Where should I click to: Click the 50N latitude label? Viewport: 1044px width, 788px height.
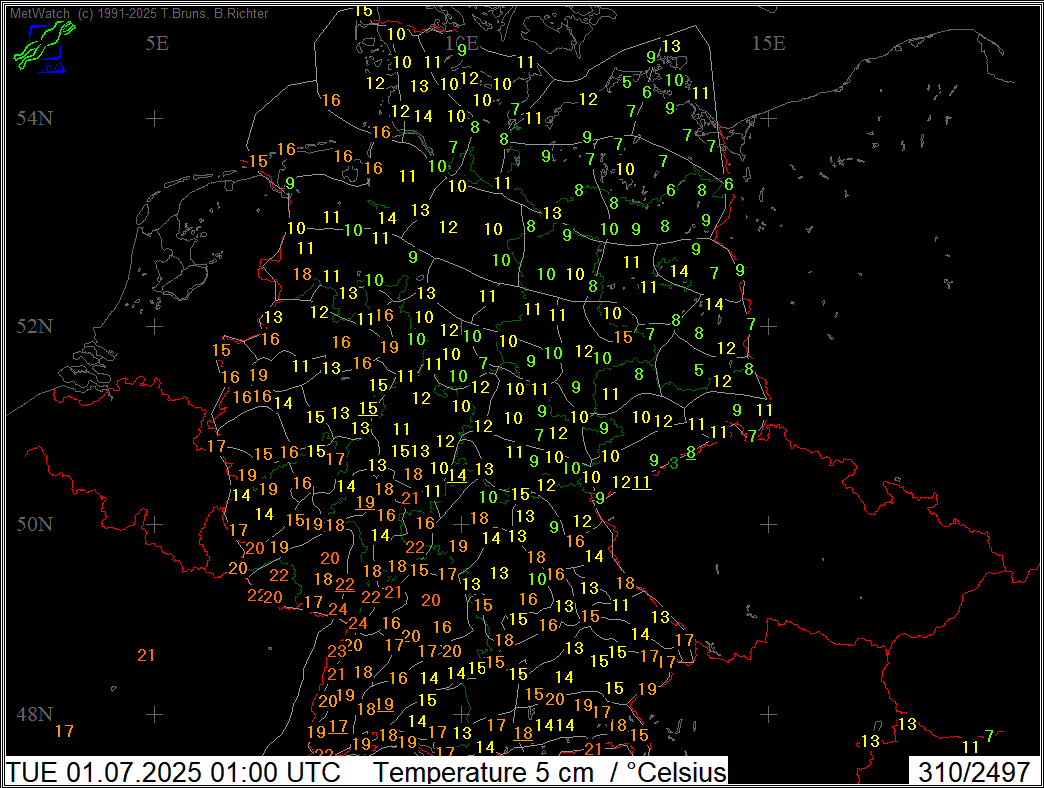click(x=35, y=524)
